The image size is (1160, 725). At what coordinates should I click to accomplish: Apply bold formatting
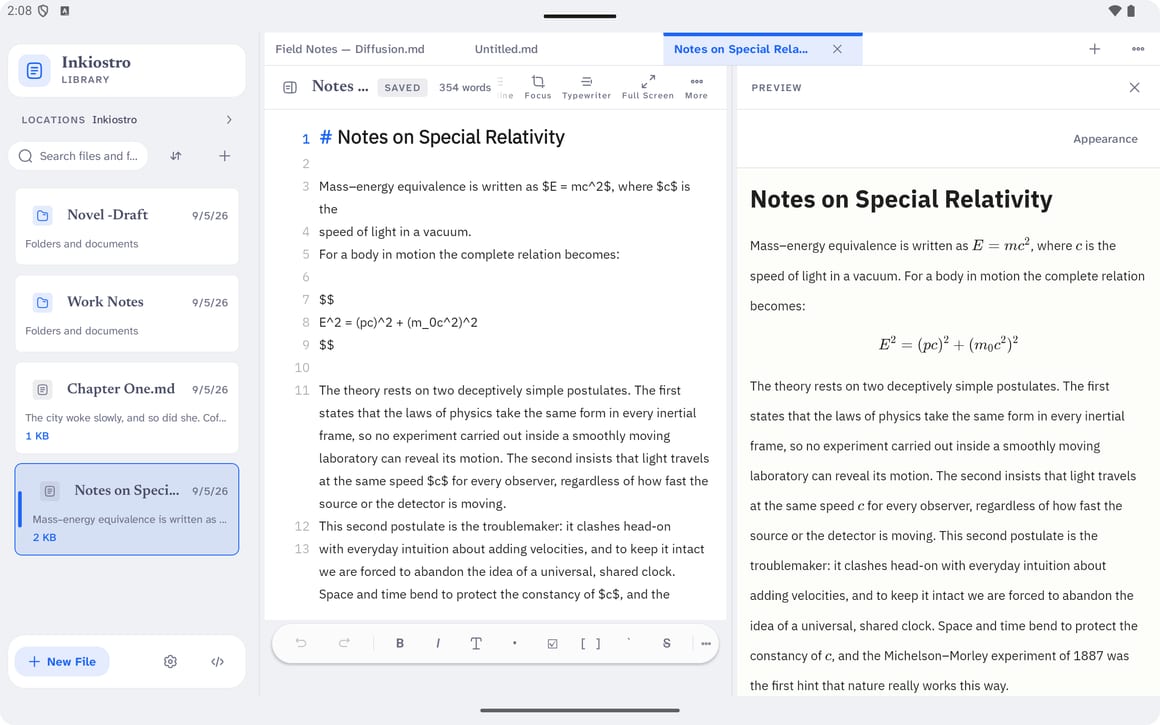pos(399,643)
